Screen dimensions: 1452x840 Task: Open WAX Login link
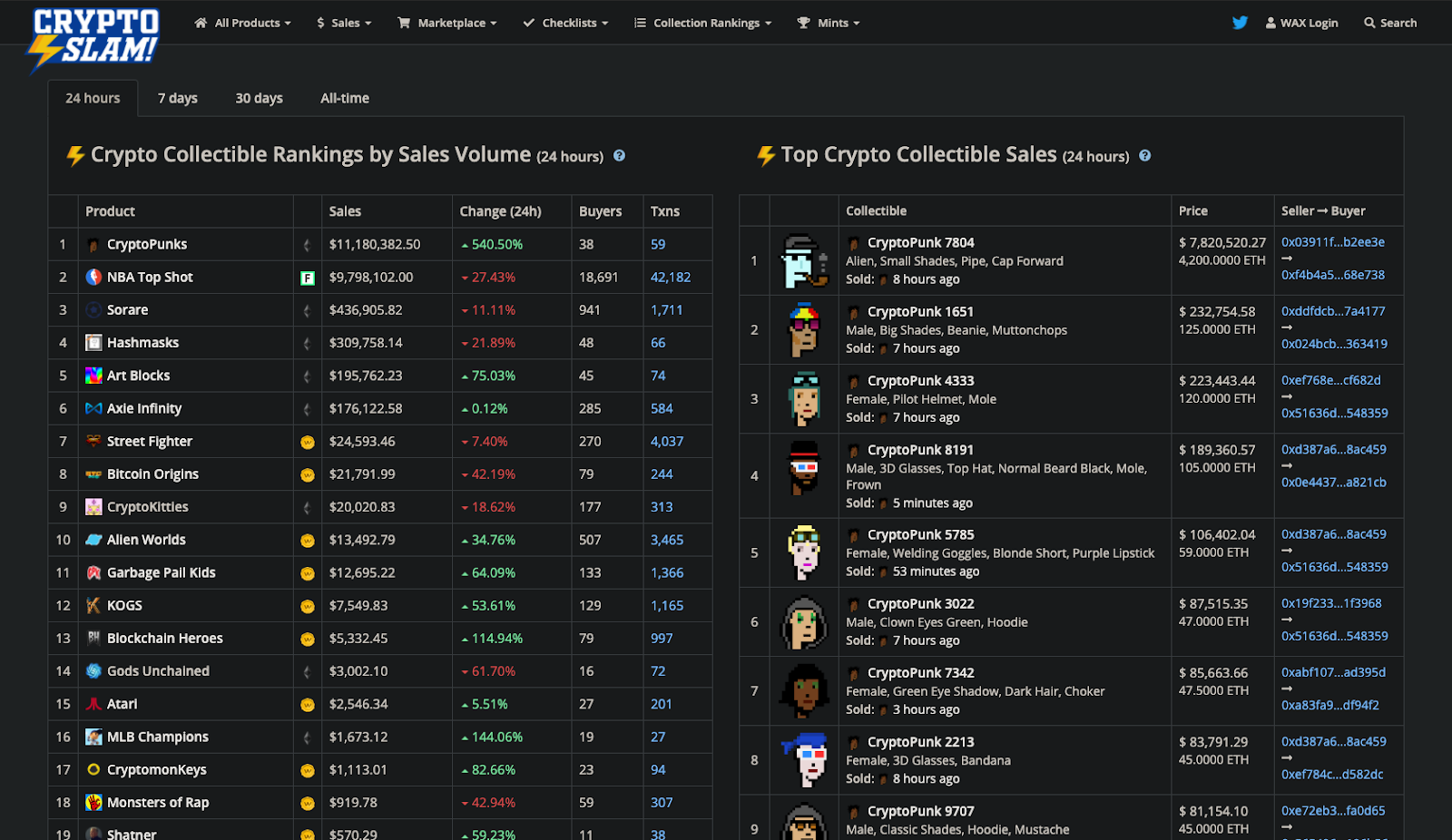point(1301,23)
